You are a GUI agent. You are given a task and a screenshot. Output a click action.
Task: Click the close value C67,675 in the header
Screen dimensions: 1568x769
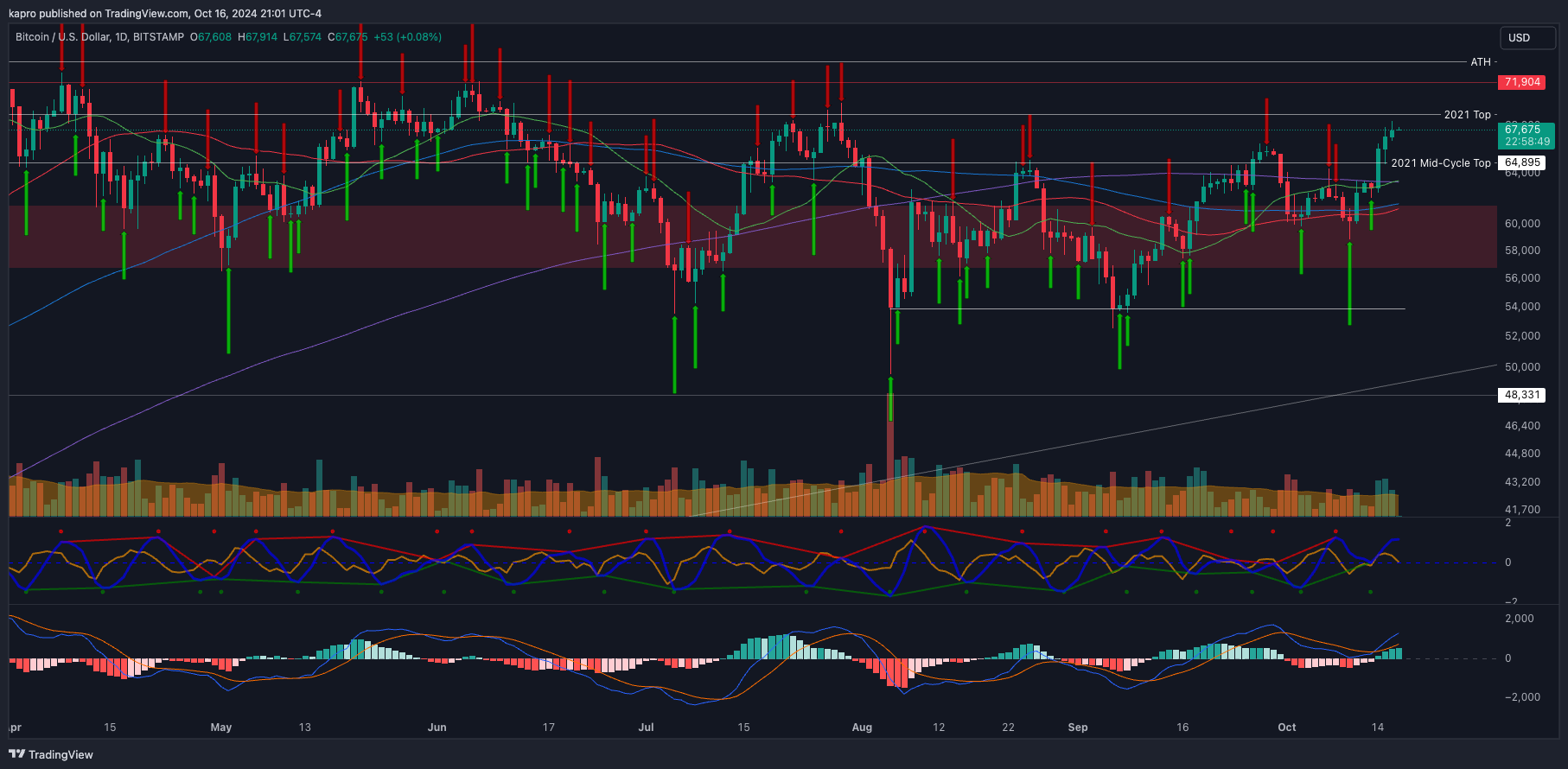348,37
